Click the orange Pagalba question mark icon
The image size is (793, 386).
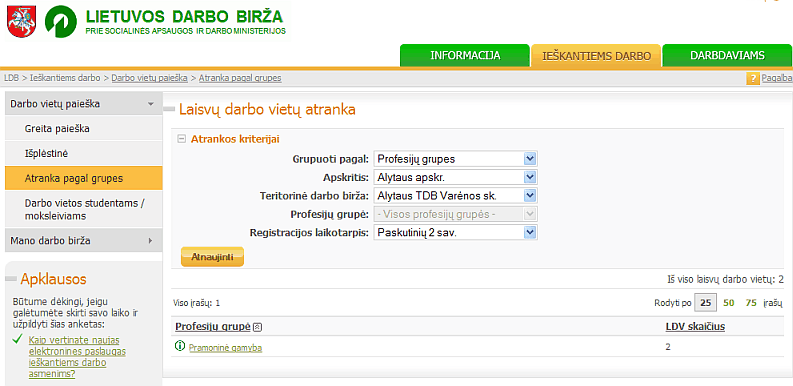tap(753, 78)
